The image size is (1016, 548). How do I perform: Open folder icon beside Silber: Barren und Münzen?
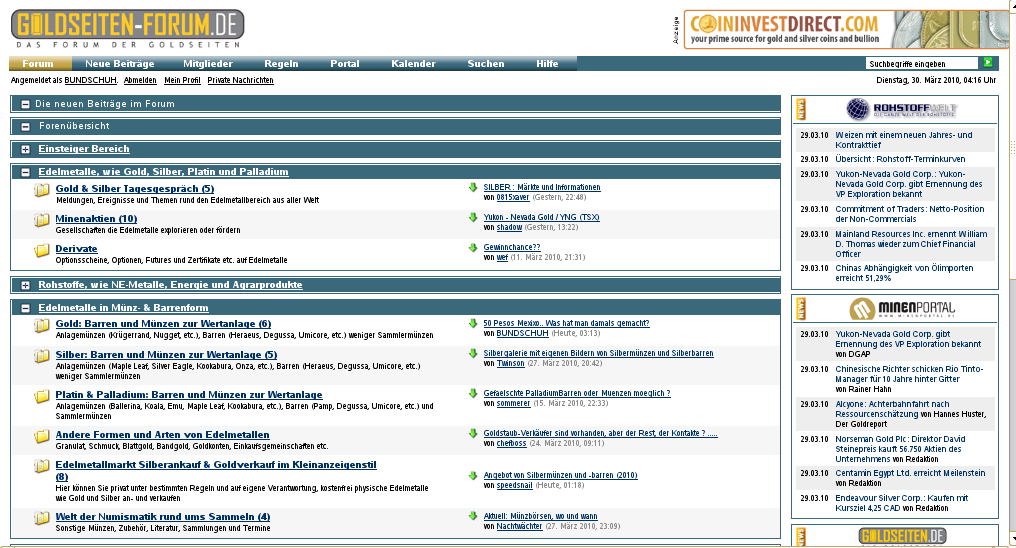[41, 356]
